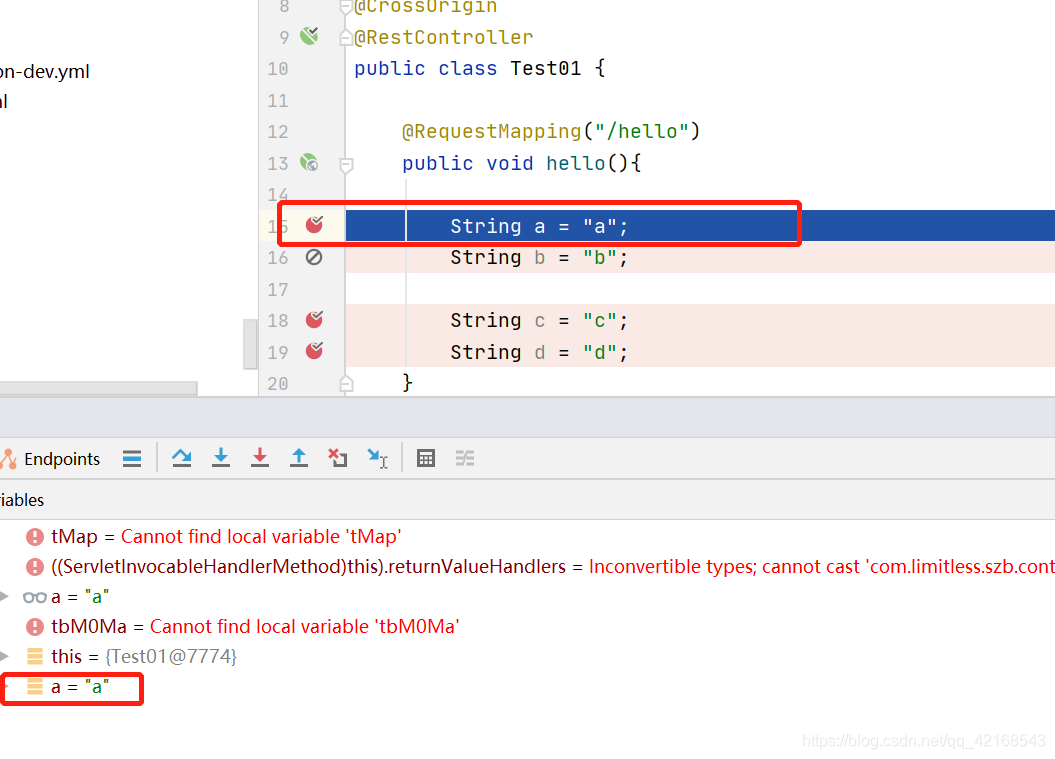The image size is (1055, 759).
Task: Toggle breakpoint on line 15
Action: (x=314, y=224)
